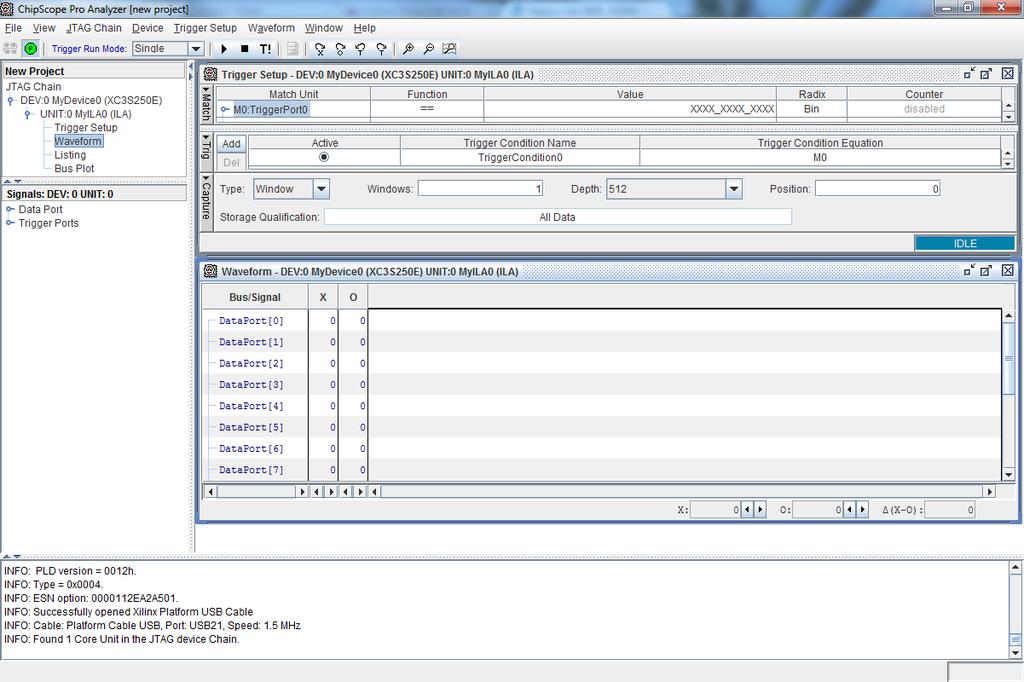
Task: Click the zoom in magnifier icon
Action: coord(408,48)
